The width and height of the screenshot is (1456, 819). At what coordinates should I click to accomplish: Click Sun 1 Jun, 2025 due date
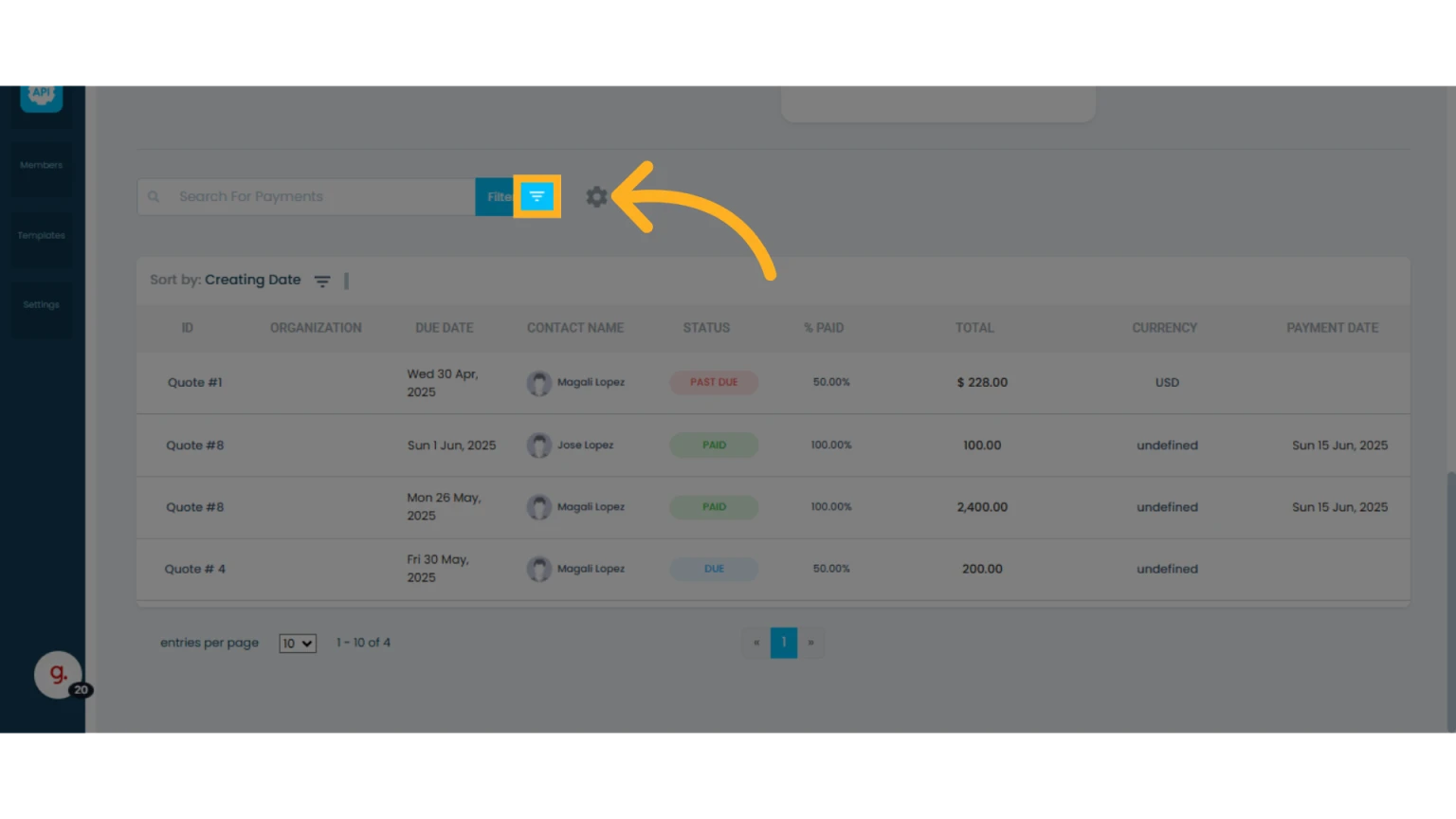(451, 446)
